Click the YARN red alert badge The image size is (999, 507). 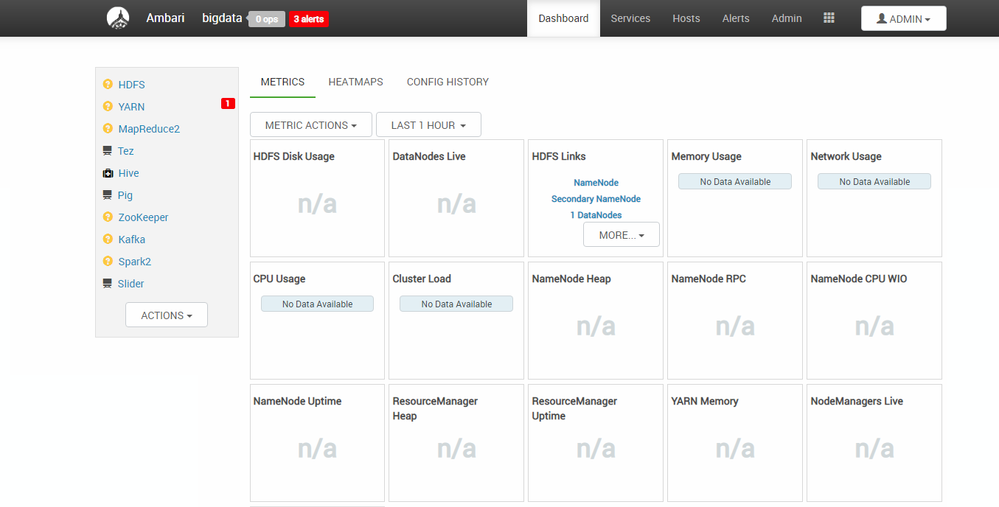(228, 103)
